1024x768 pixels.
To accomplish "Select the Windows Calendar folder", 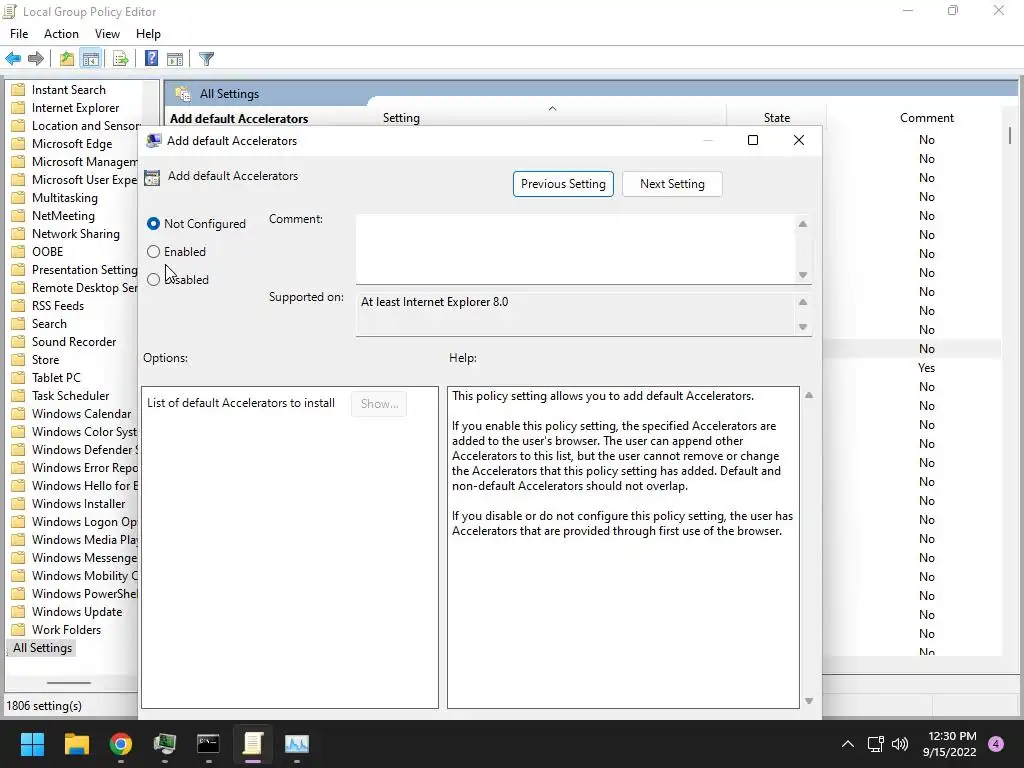I will tap(81, 414).
